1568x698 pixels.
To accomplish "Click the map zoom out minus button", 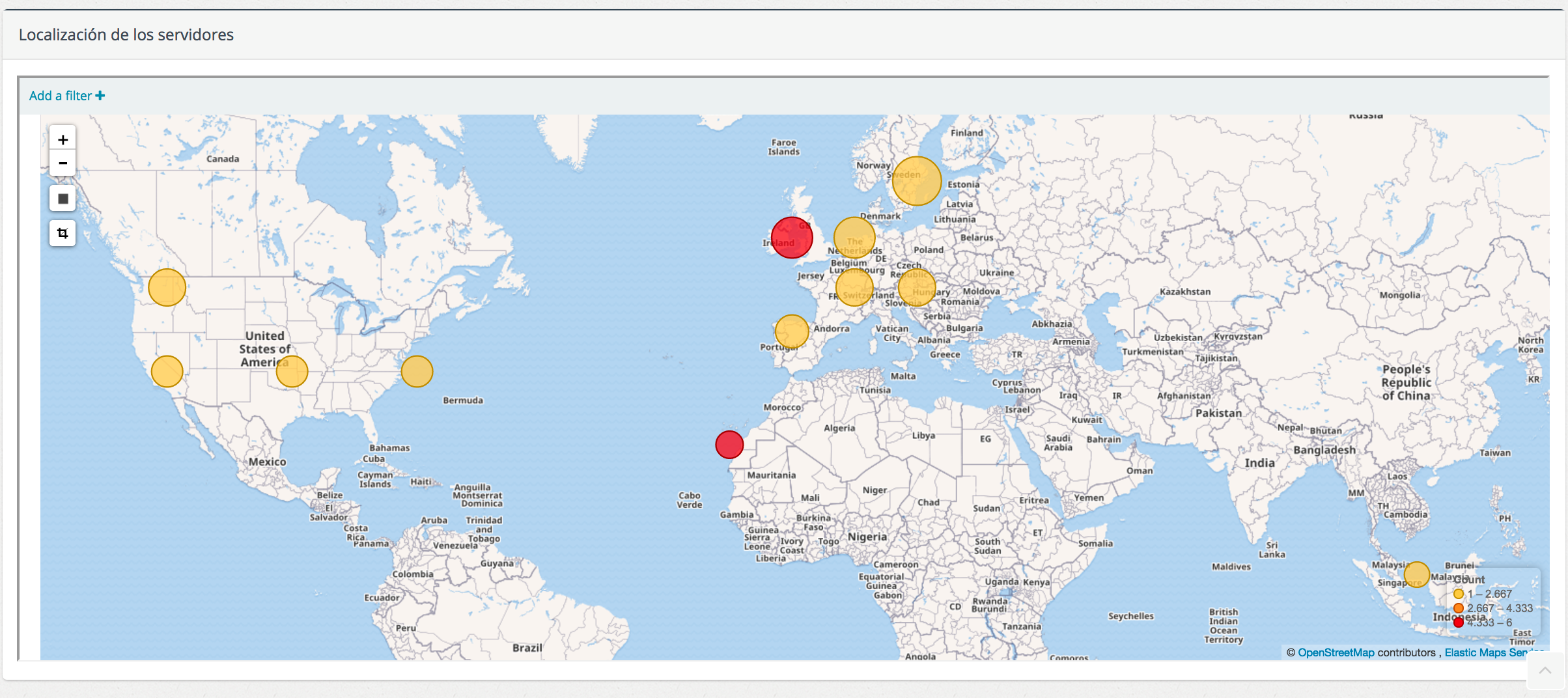I will [x=63, y=163].
